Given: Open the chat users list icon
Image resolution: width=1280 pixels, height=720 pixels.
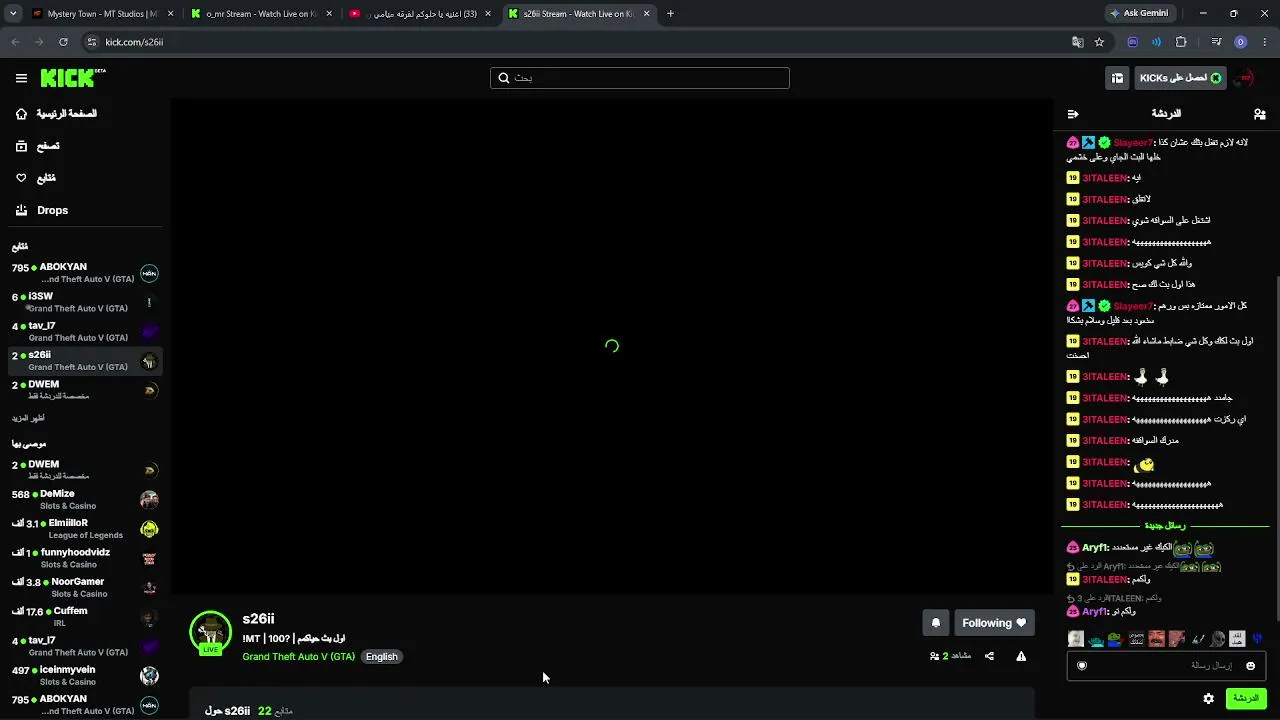Looking at the screenshot, I should click(1260, 114).
